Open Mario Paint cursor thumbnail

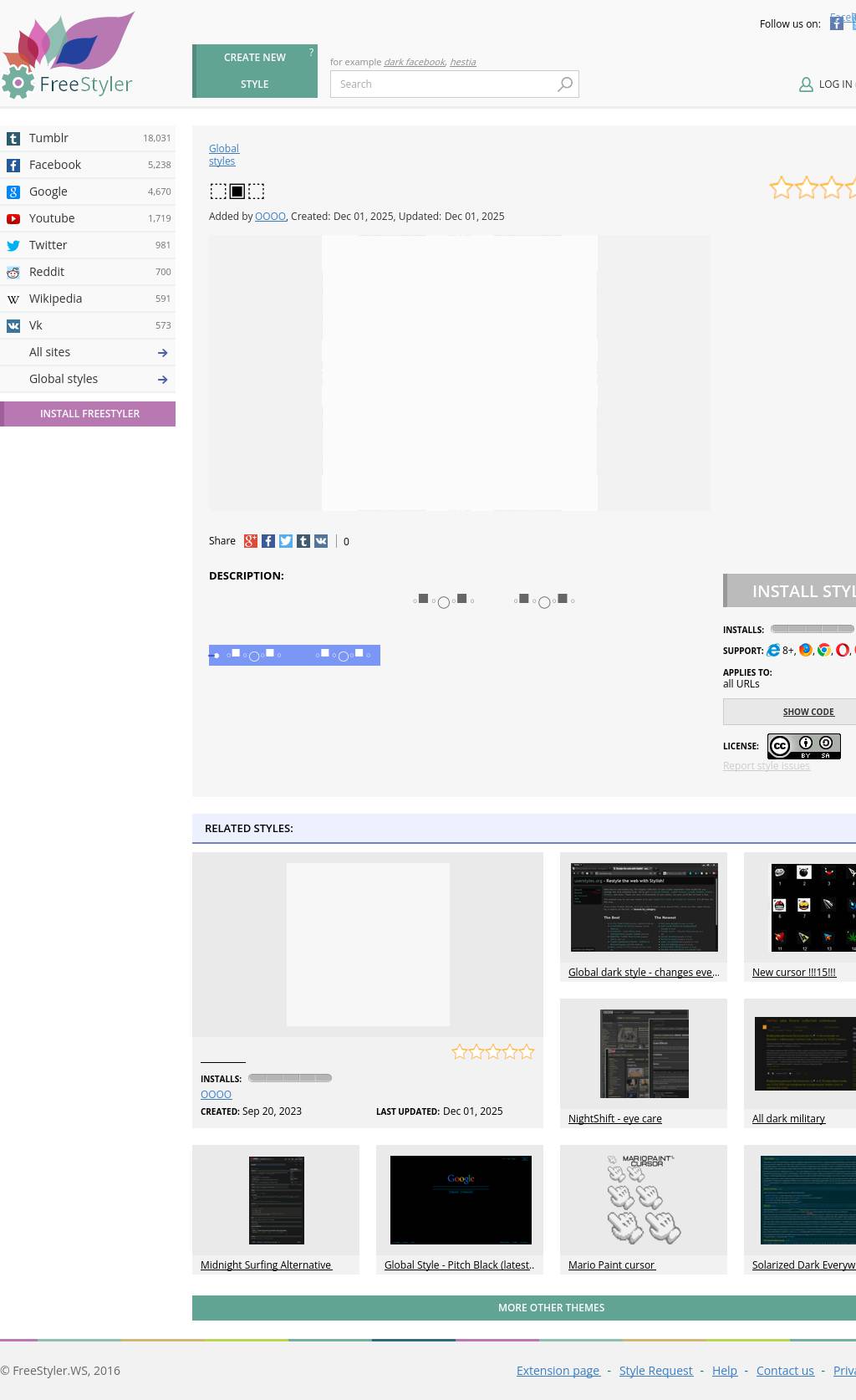coord(643,1200)
